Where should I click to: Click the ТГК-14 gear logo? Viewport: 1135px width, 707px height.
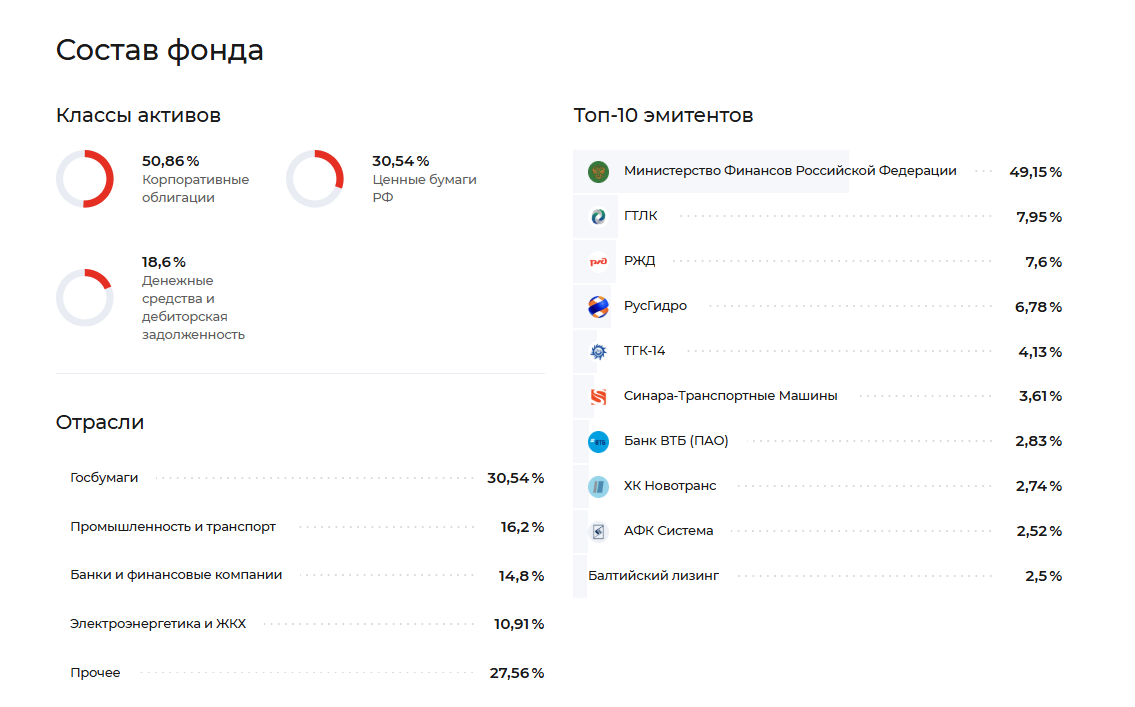[x=598, y=352]
